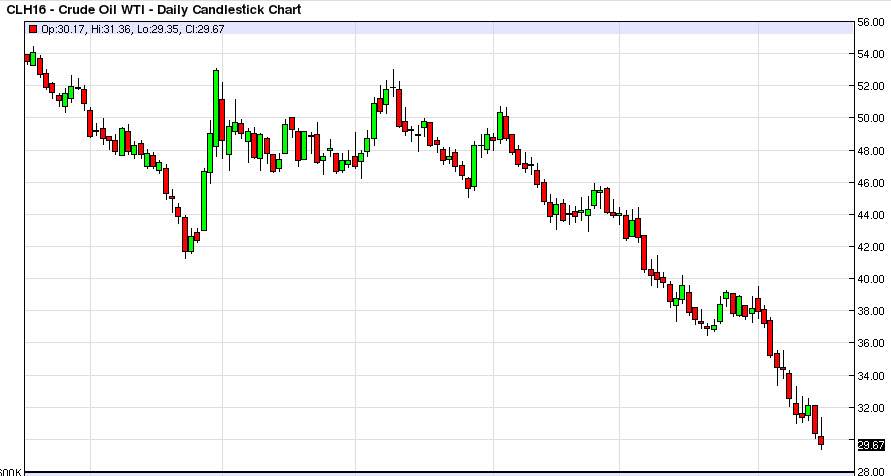Click the 40.00 price axis label
Viewport: 891px width, 476px height.
(871, 279)
